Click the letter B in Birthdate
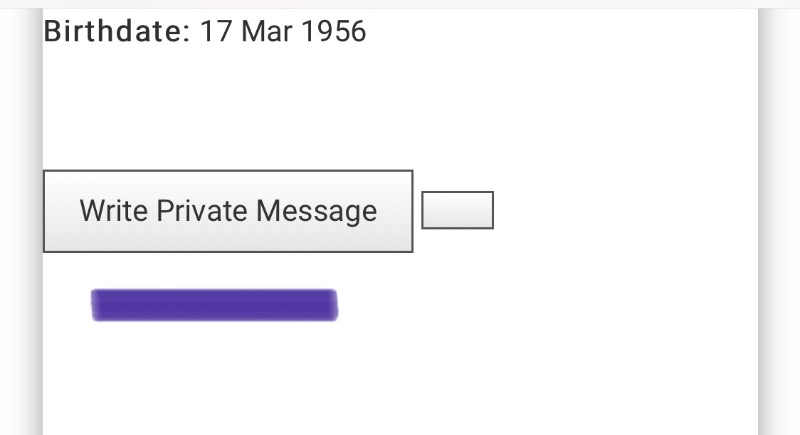 (53, 32)
